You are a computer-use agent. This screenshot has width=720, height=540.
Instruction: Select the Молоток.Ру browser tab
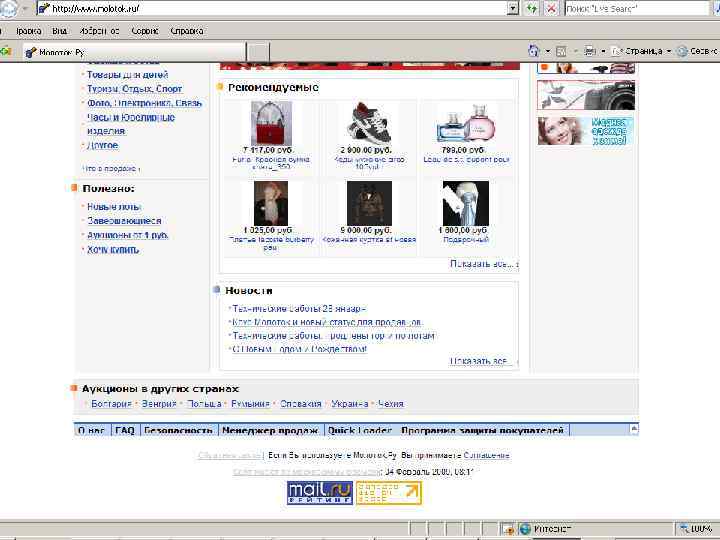coord(134,52)
